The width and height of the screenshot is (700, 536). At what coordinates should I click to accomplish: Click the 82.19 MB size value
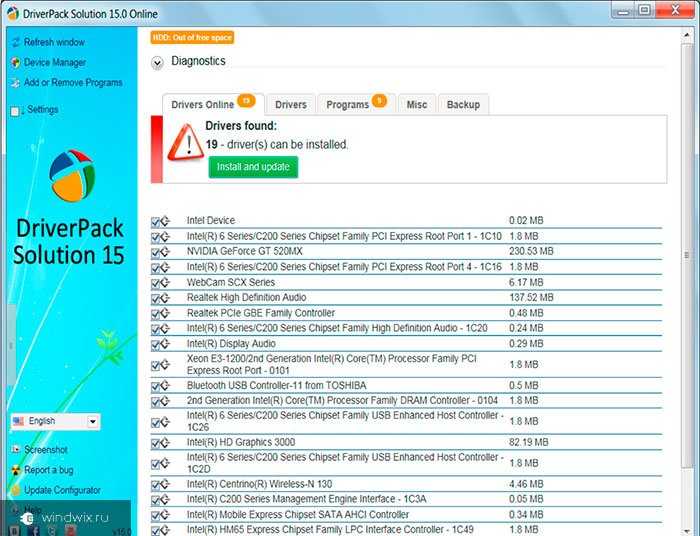pyautogui.click(x=529, y=442)
